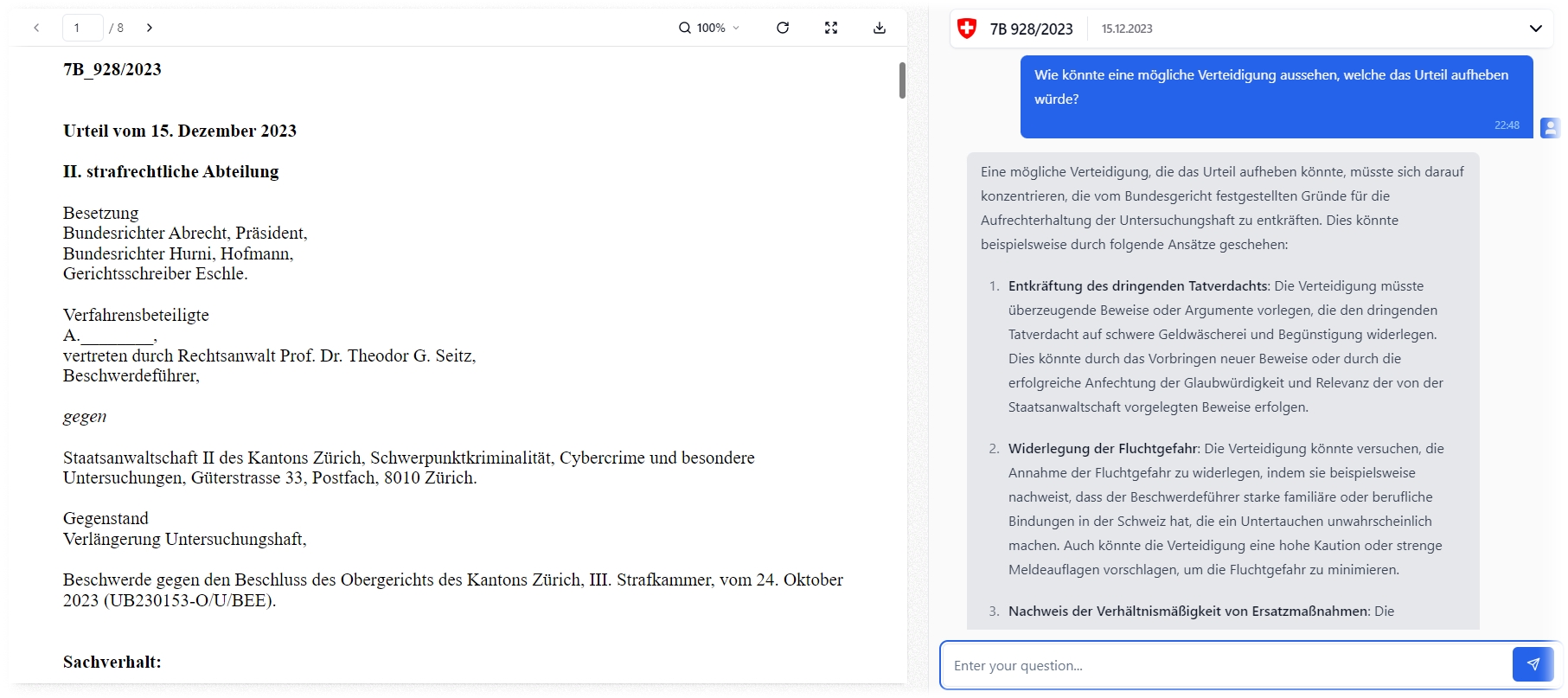1568x698 pixels.
Task: Click document heading '7B_928/2023'
Action: coord(112,69)
